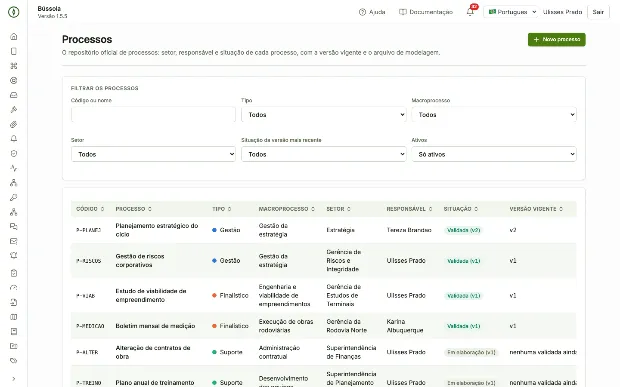Click Gerência da Rodovia Norte cell
This screenshot has height=387, width=620.
click(x=346, y=326)
